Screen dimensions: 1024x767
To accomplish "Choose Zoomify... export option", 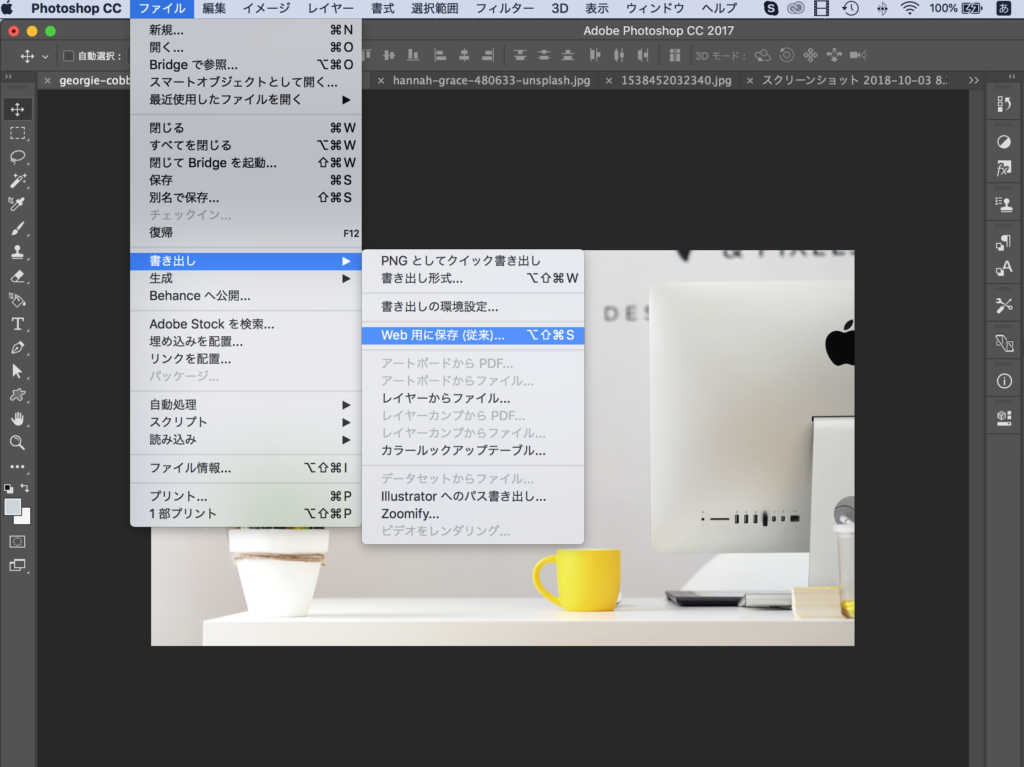I will click(473, 514).
